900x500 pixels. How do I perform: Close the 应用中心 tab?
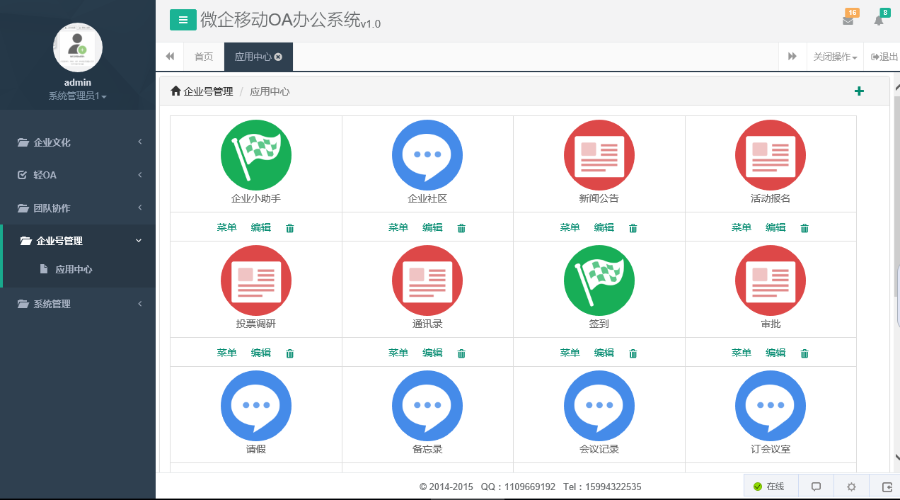tap(278, 57)
